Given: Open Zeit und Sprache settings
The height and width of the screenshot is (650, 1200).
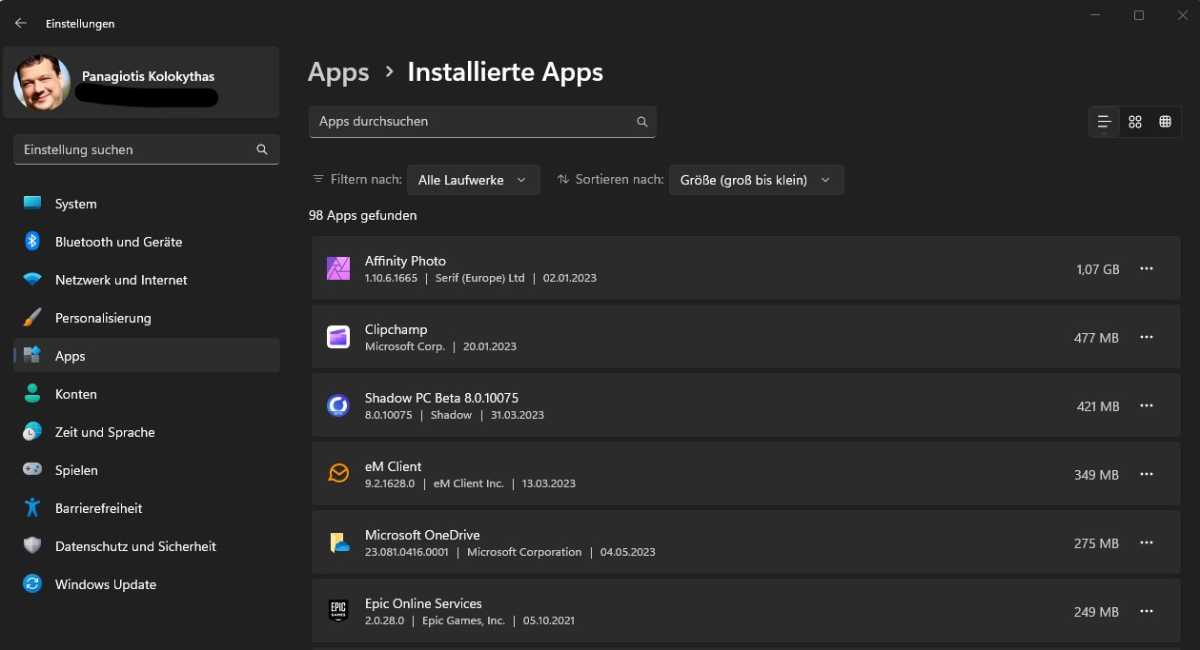Looking at the screenshot, I should (x=146, y=431).
